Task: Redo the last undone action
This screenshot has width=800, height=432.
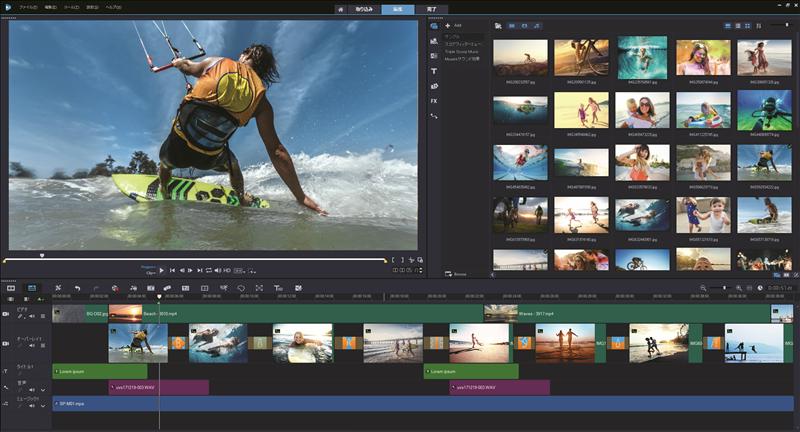Action: 96,288
